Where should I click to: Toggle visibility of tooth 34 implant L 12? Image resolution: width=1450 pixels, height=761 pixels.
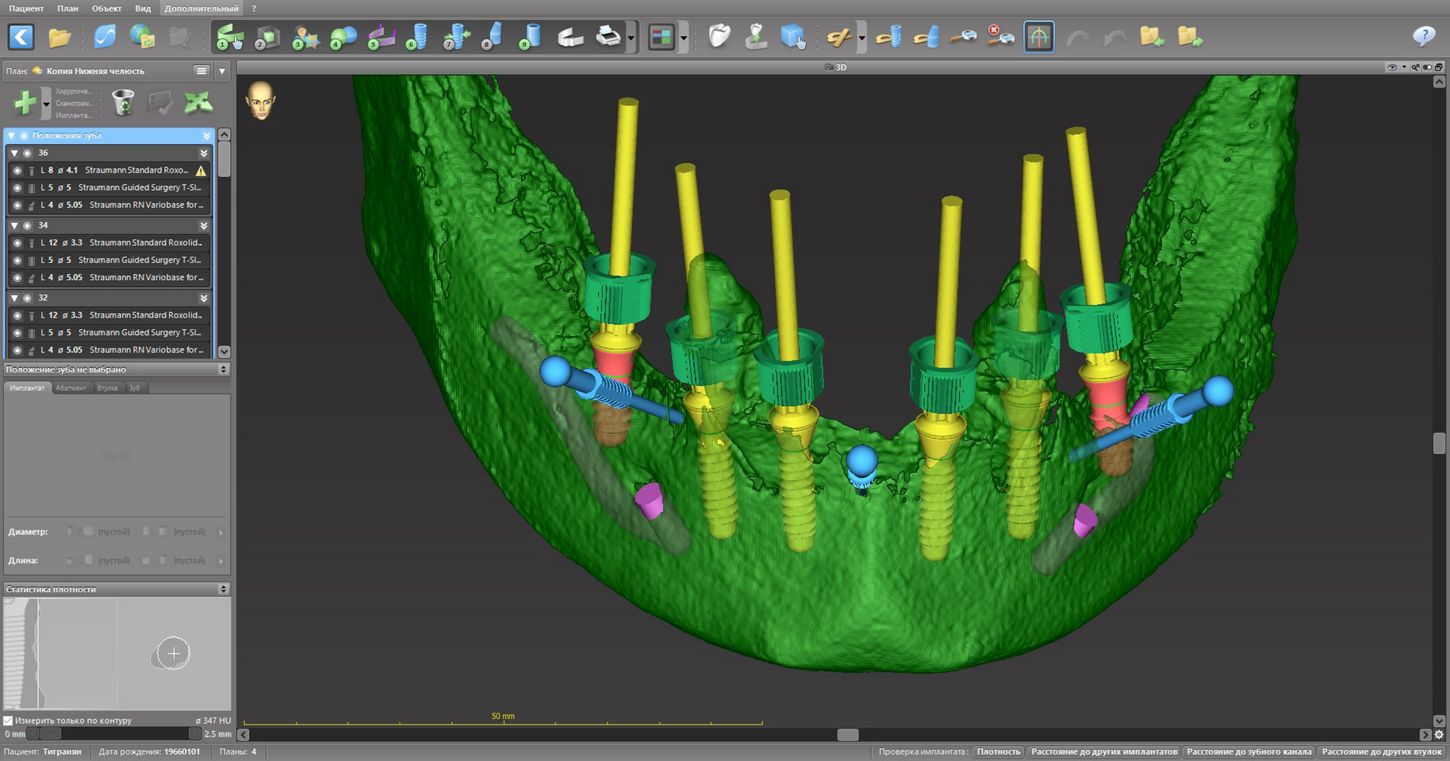point(17,243)
